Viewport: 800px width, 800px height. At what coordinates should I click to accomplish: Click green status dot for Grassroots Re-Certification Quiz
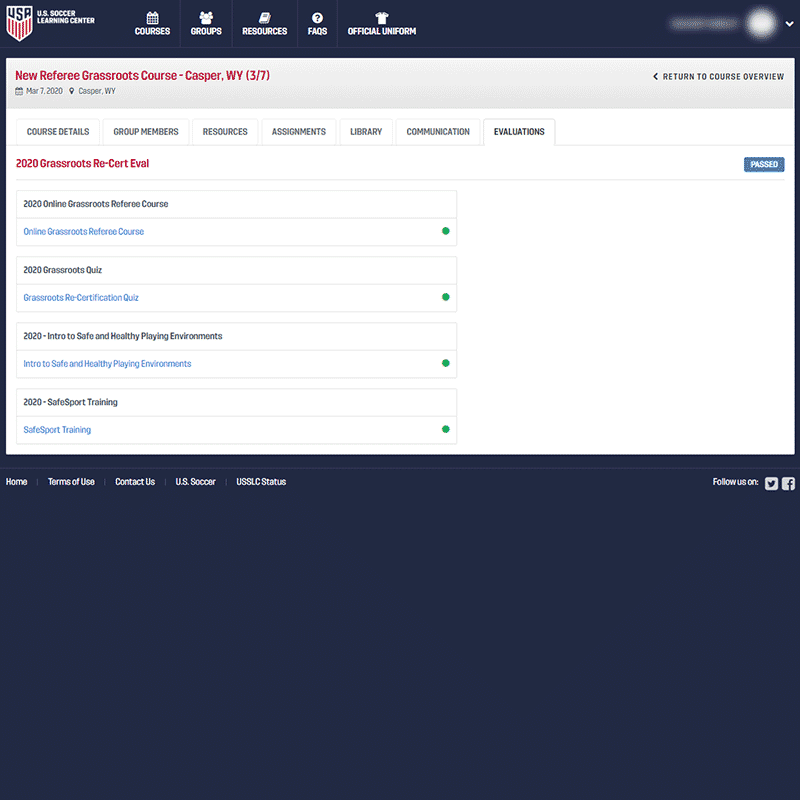pos(445,297)
